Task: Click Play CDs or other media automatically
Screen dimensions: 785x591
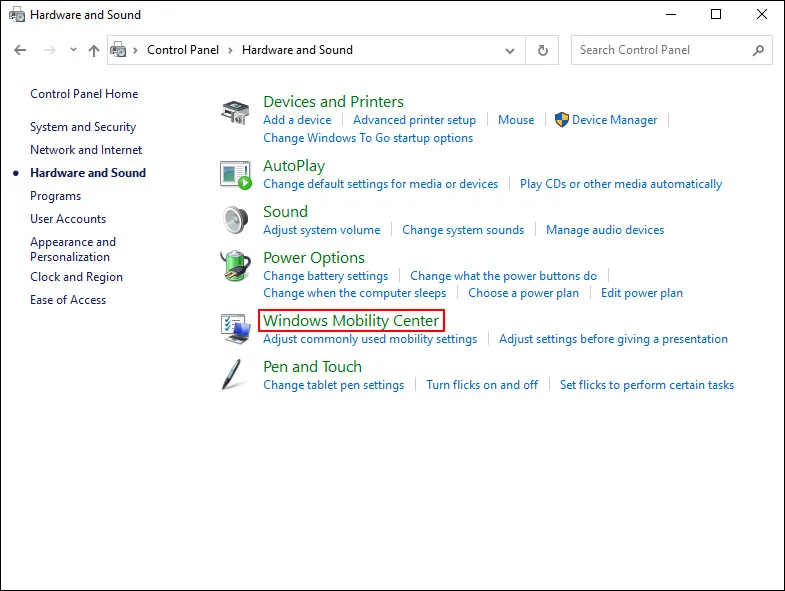Action: (621, 184)
